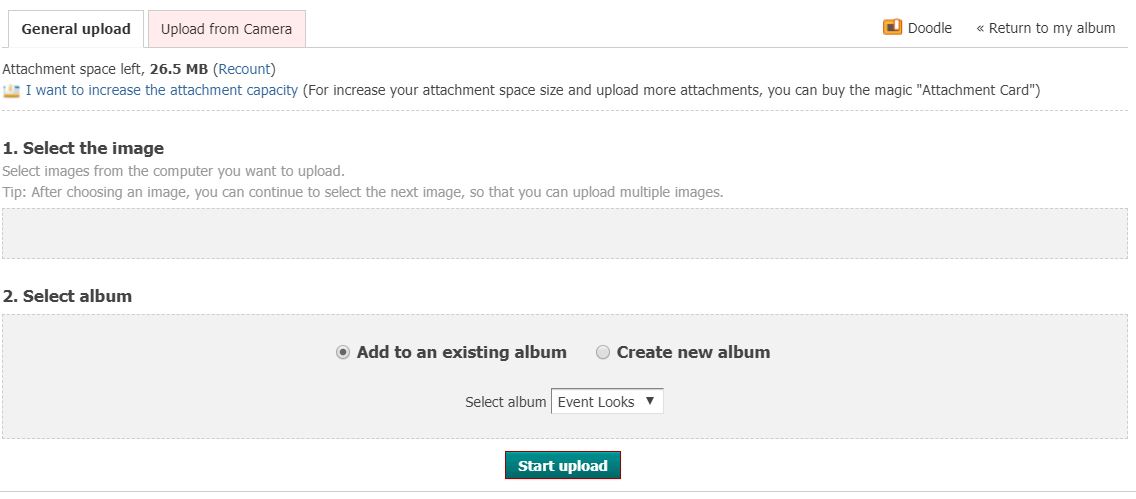Switch to the General upload tab

(76, 29)
